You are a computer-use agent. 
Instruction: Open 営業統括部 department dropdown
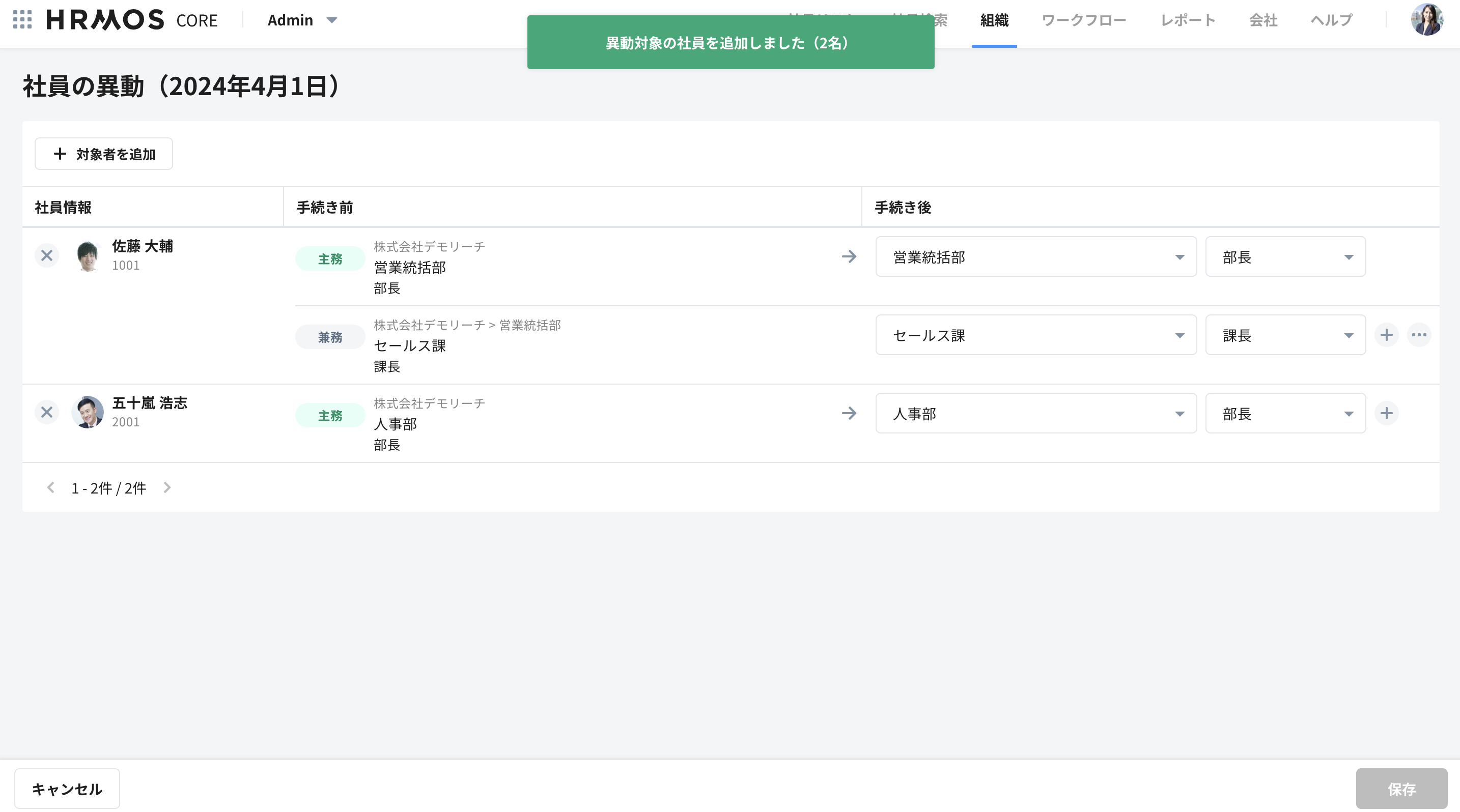point(1035,257)
